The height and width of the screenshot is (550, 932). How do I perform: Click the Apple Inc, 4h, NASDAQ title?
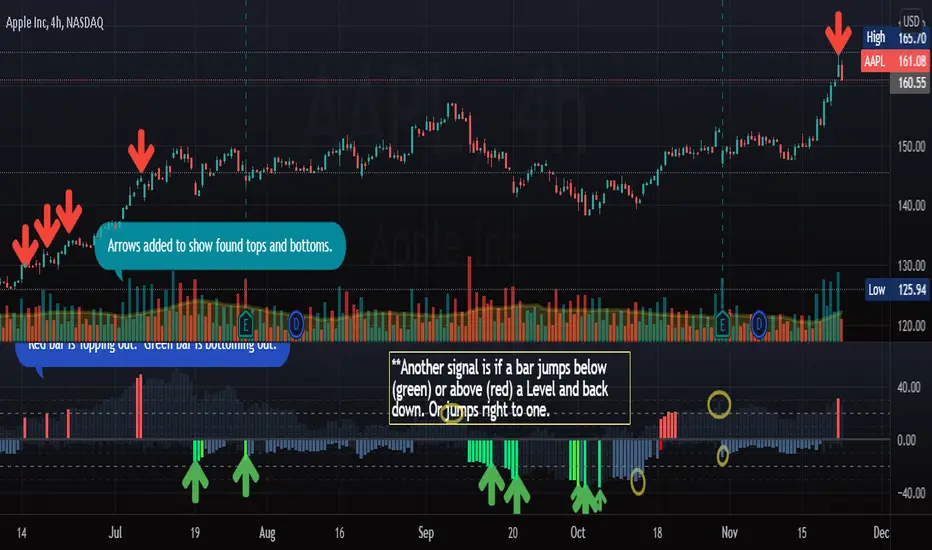click(x=55, y=23)
